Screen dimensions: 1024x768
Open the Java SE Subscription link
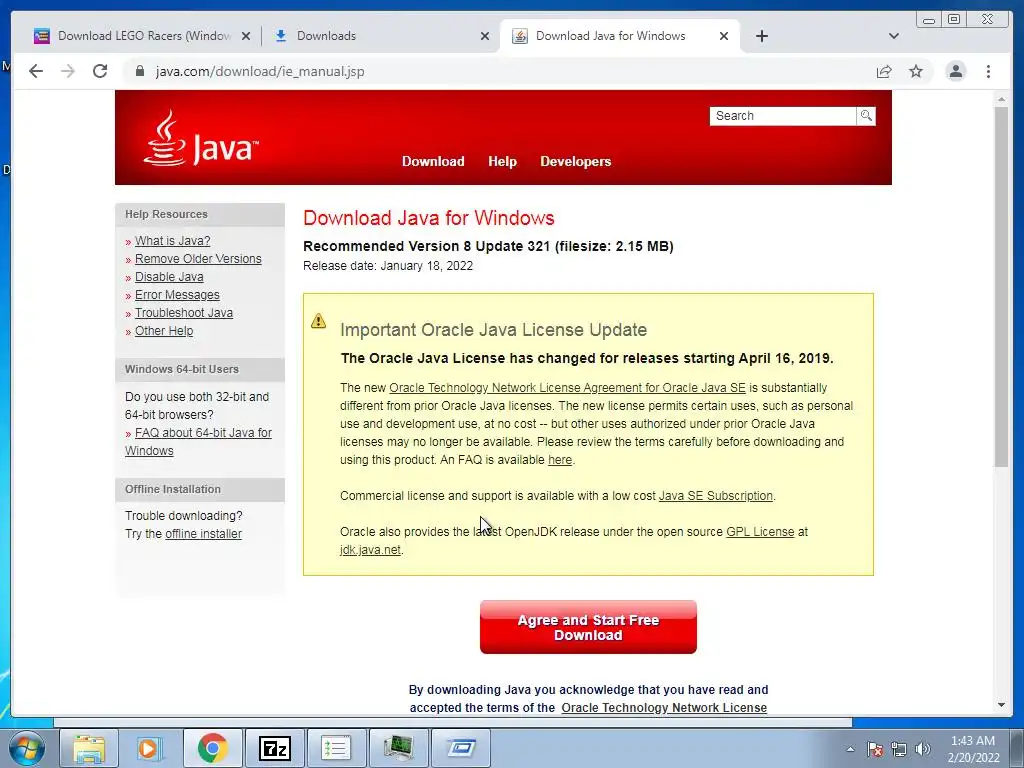pos(715,496)
